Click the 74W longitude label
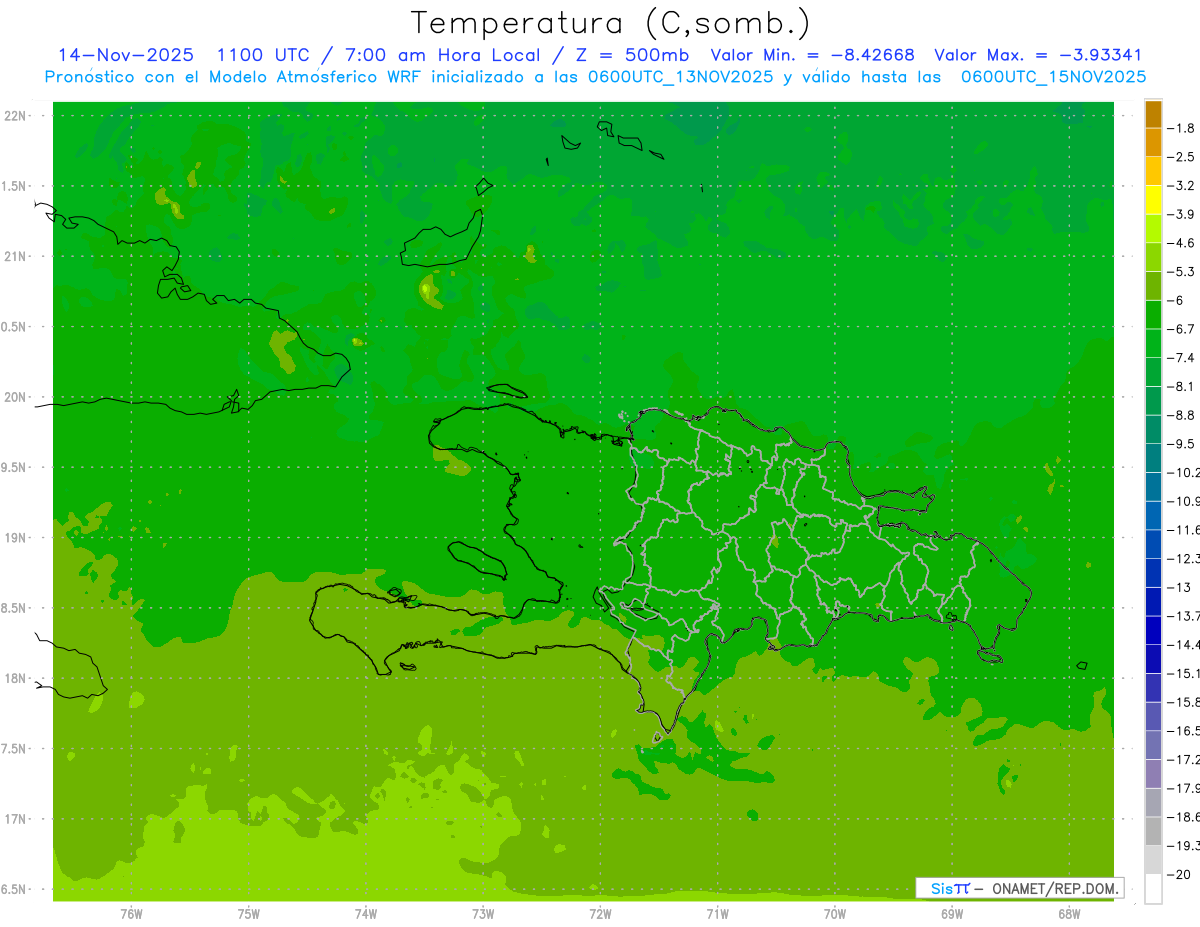The image size is (1200, 927). (x=366, y=914)
